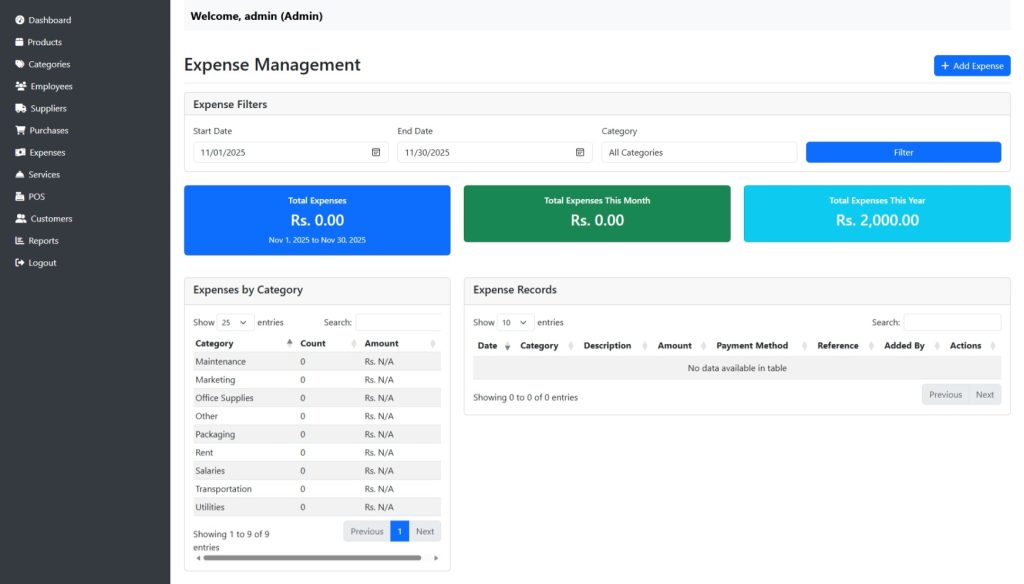The height and width of the screenshot is (584, 1024).
Task: Apply the blue Filter button
Action: pyautogui.click(x=902, y=152)
